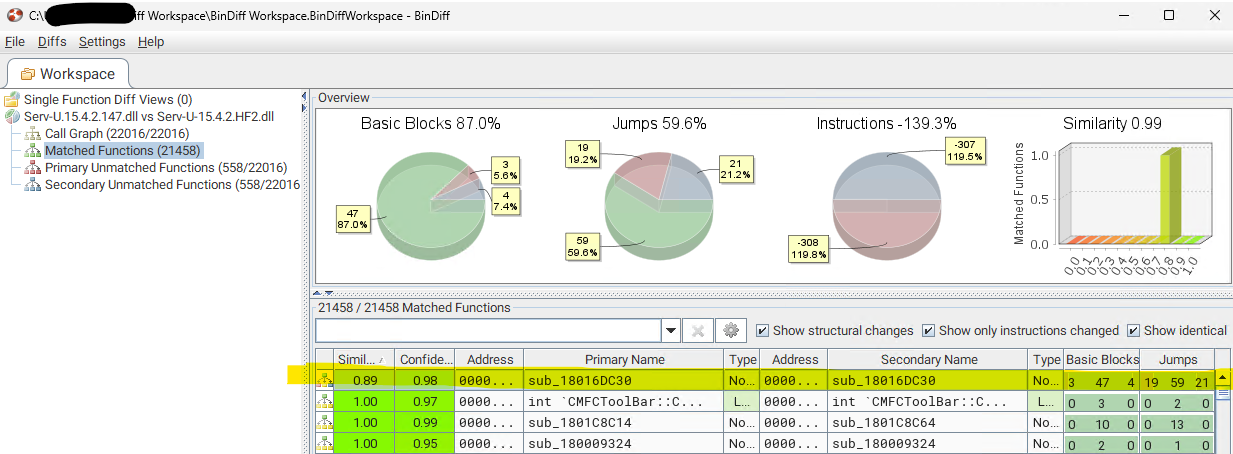Viewport: 1233px width, 454px height.
Task: Click the row icon for sub_18016DC30
Action: [x=325, y=380]
